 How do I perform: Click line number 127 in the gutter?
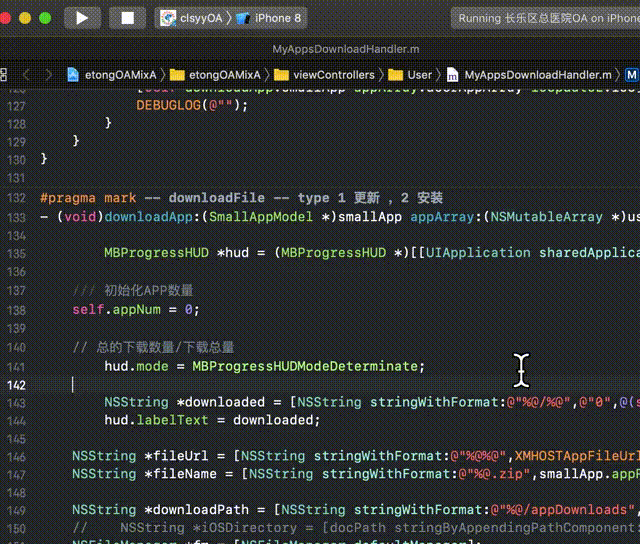click(x=16, y=106)
